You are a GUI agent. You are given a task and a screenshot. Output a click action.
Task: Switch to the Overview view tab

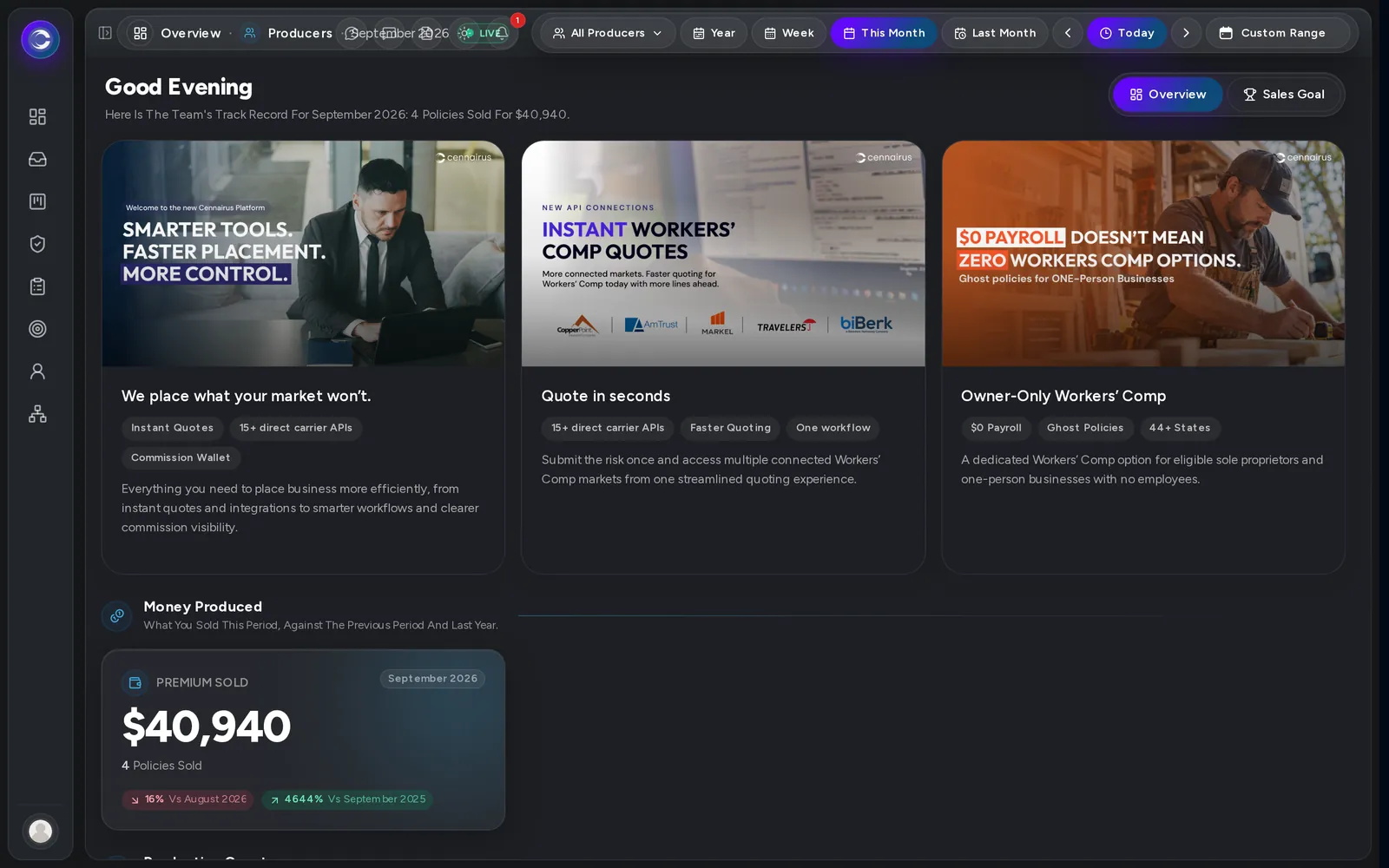[1168, 95]
